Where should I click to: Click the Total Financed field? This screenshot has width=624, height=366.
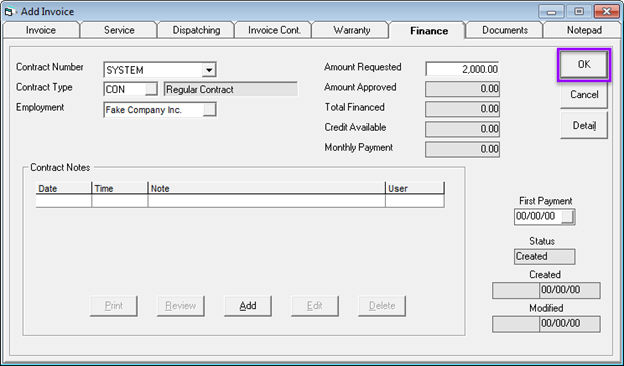pos(462,109)
